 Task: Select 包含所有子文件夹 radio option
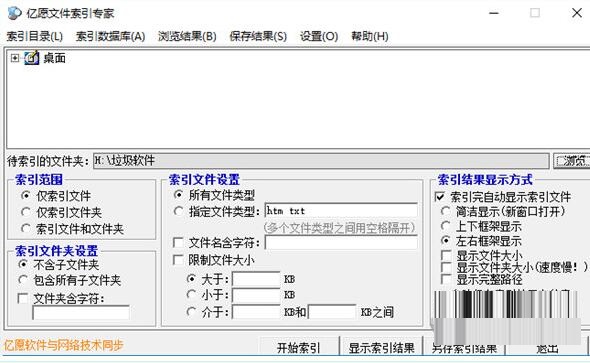(x=23, y=280)
